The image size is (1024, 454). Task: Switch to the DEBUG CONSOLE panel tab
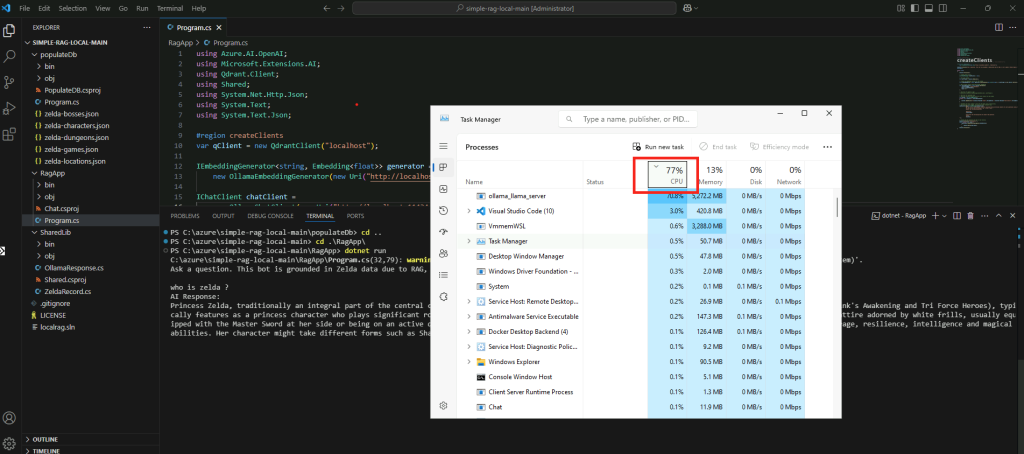[x=270, y=216]
